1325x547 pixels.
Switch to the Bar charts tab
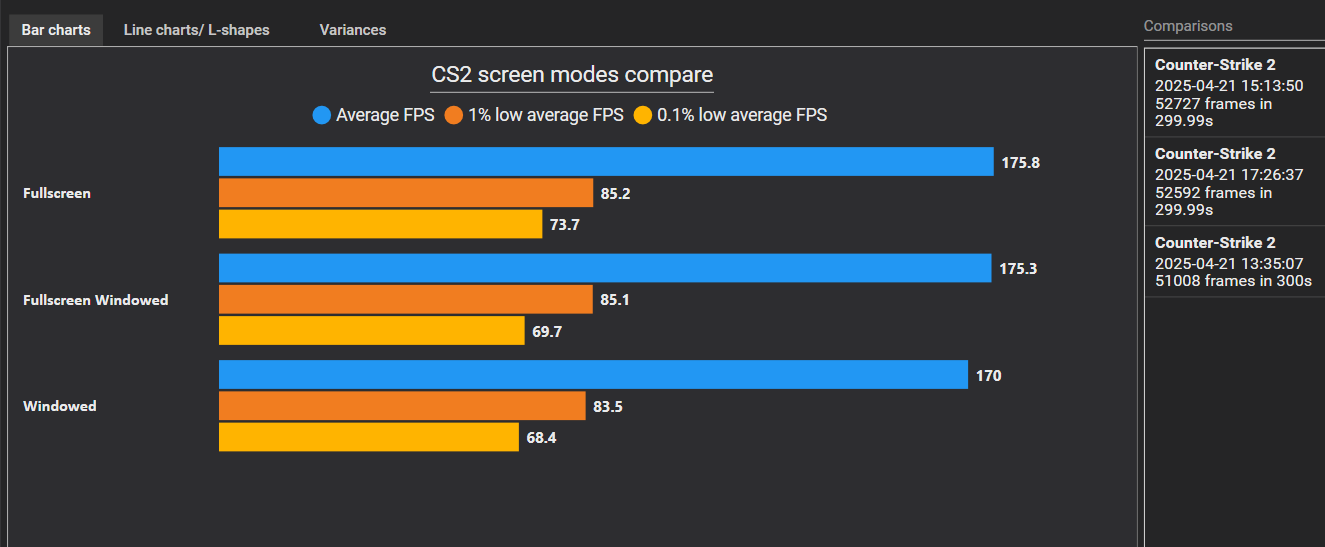coord(56,30)
